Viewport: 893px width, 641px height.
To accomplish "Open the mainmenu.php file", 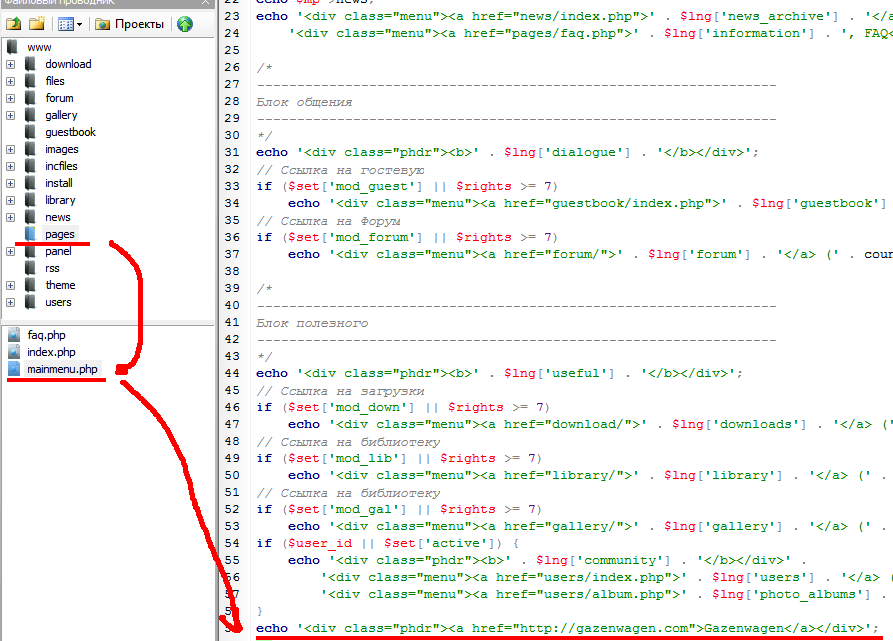I will 62,369.
